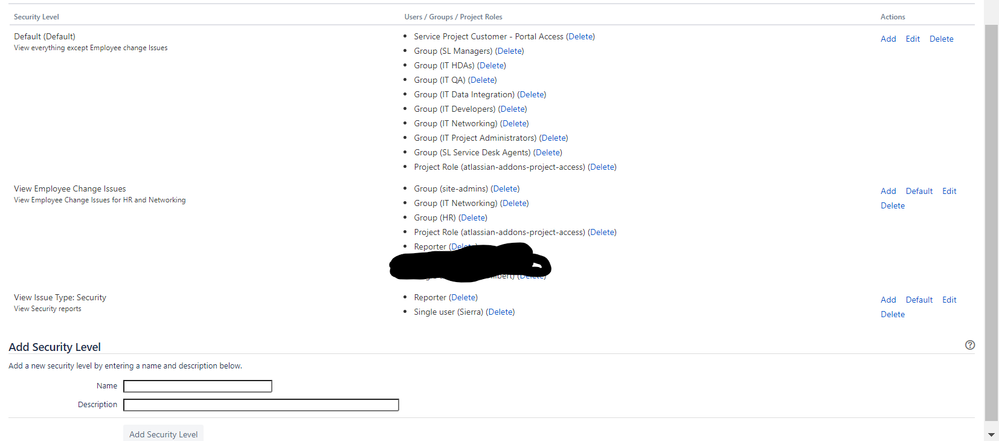
Task: Delete Group (IT QA) entry
Action: [x=482, y=80]
